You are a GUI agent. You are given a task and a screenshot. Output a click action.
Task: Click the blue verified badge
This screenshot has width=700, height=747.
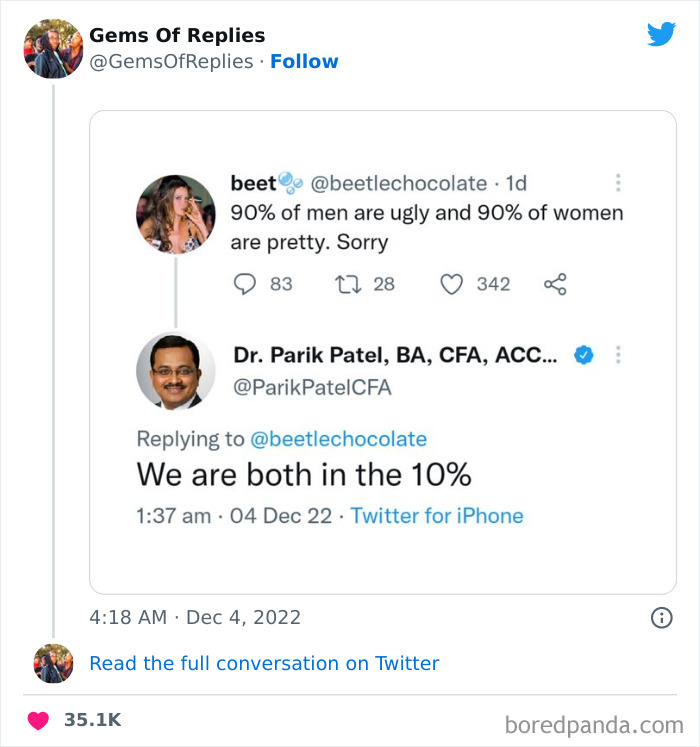[583, 355]
